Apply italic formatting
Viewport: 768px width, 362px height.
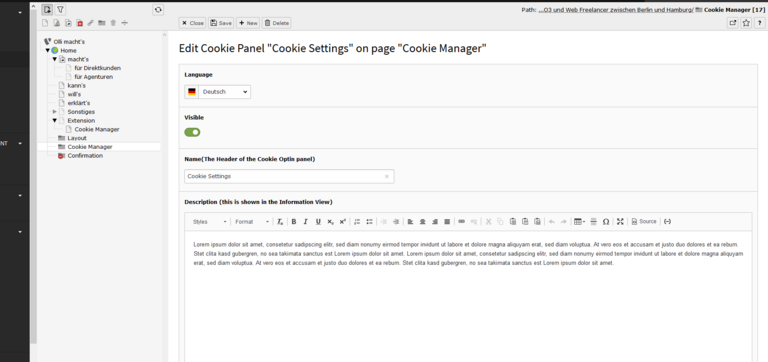coord(306,221)
